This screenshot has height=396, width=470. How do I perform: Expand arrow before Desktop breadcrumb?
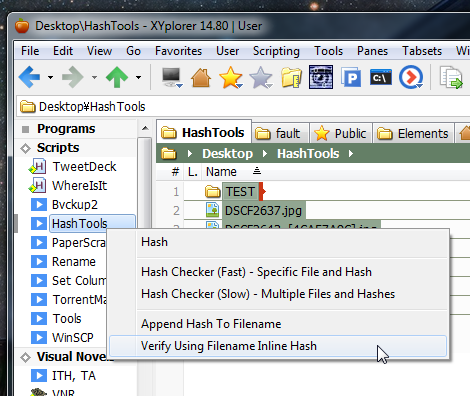(190, 154)
